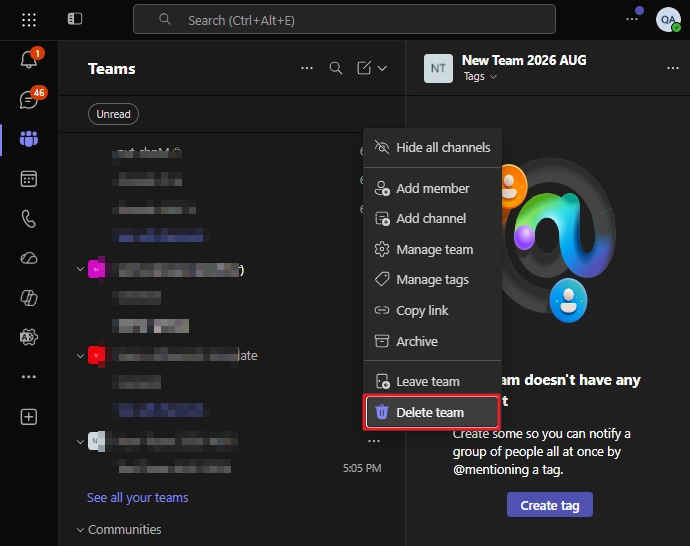
Task: Toggle the Unread filter pill
Action: [114, 114]
